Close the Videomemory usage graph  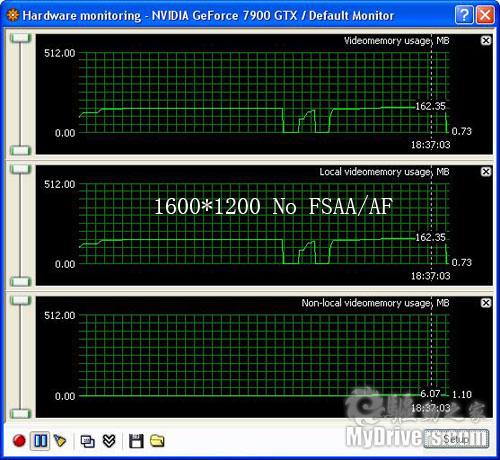[486, 41]
